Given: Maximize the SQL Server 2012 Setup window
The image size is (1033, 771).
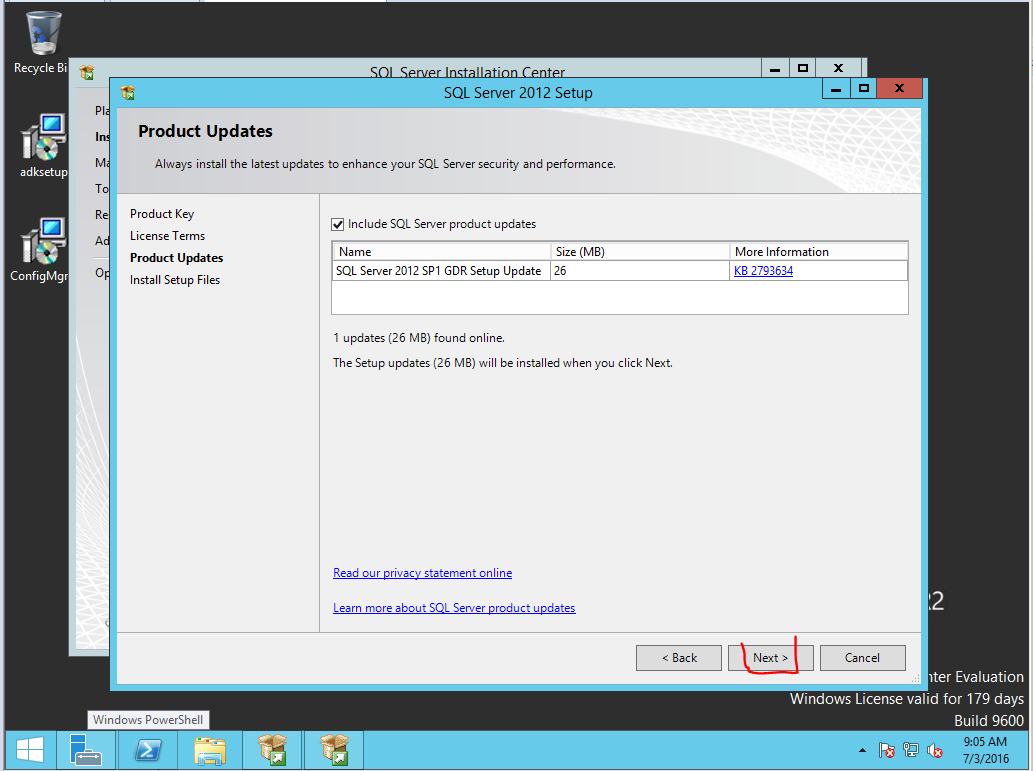Looking at the screenshot, I should click(x=864, y=88).
